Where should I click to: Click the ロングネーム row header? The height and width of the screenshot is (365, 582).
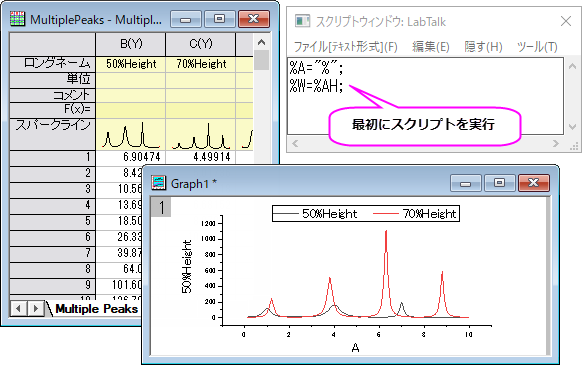tap(52, 64)
